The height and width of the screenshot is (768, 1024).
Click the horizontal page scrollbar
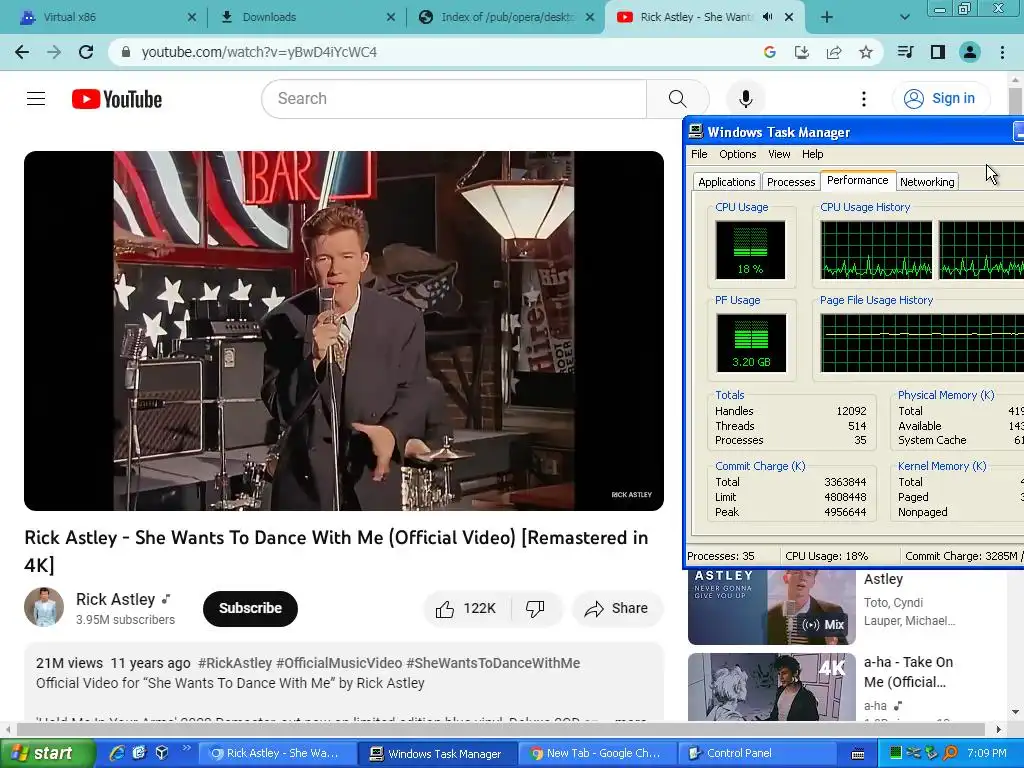(x=500, y=729)
